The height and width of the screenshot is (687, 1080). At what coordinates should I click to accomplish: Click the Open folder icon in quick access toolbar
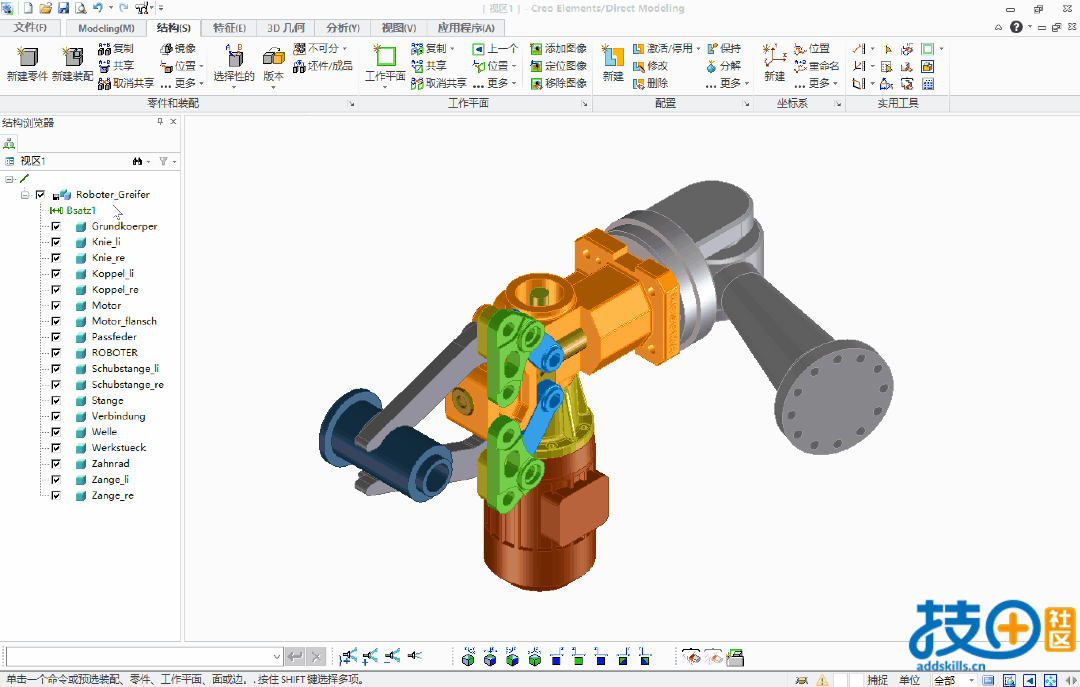pos(45,8)
